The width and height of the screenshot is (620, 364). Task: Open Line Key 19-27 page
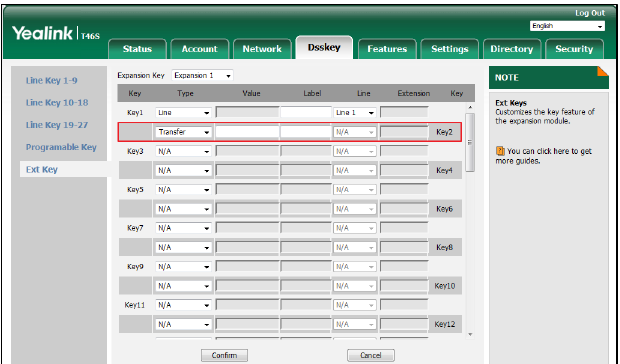[57, 125]
